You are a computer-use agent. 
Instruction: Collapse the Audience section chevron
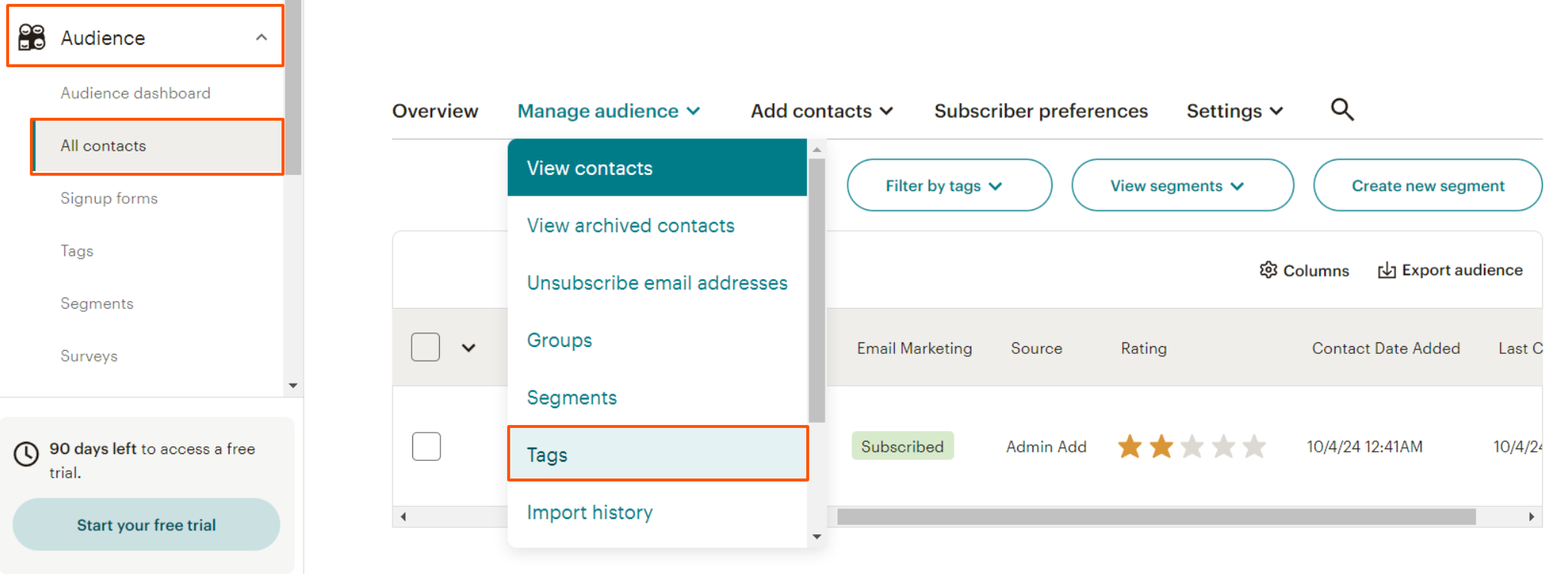pyautogui.click(x=262, y=37)
